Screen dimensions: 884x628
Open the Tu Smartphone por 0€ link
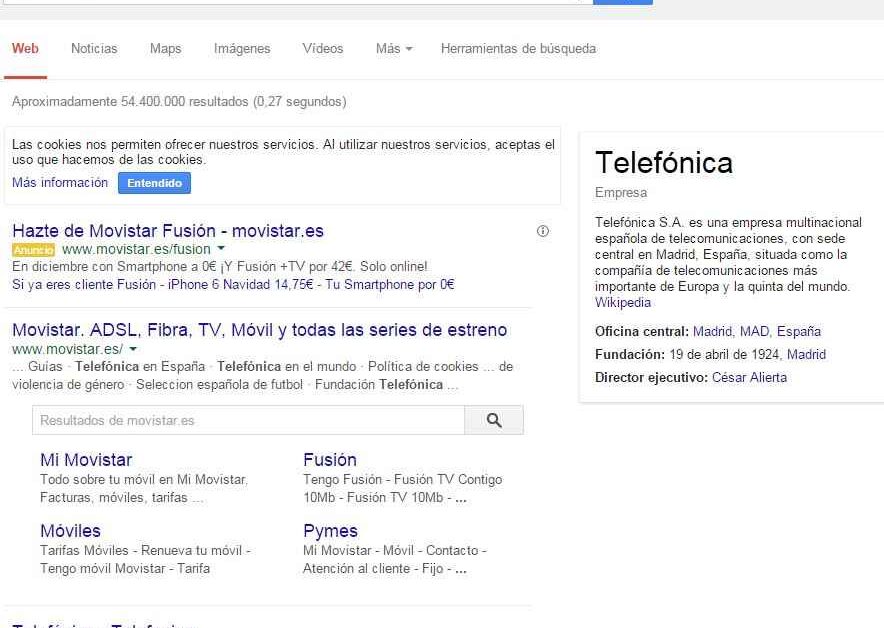point(390,285)
